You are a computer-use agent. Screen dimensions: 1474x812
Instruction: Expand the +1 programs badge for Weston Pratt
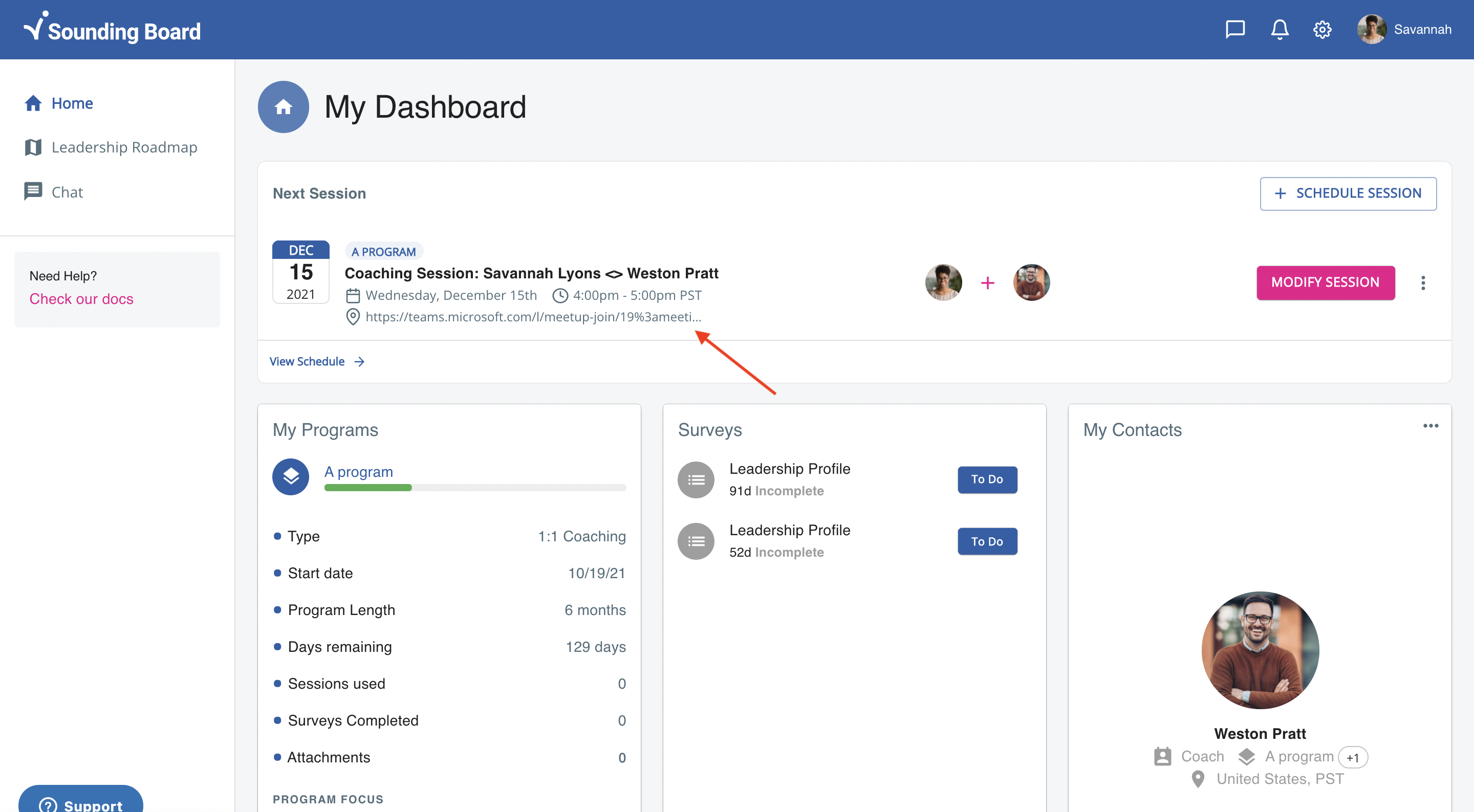click(x=1352, y=757)
